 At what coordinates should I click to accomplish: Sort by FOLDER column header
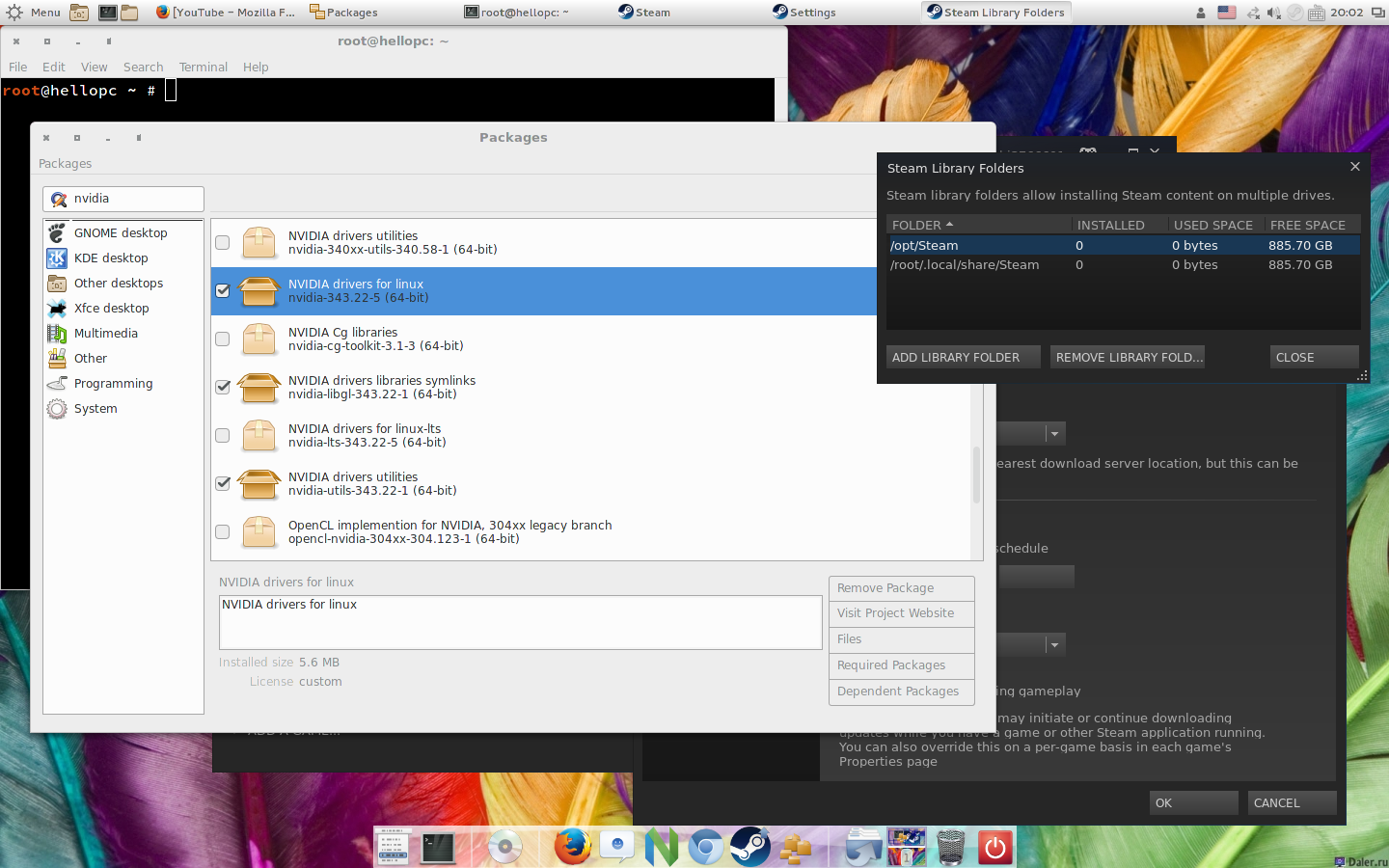coord(979,225)
